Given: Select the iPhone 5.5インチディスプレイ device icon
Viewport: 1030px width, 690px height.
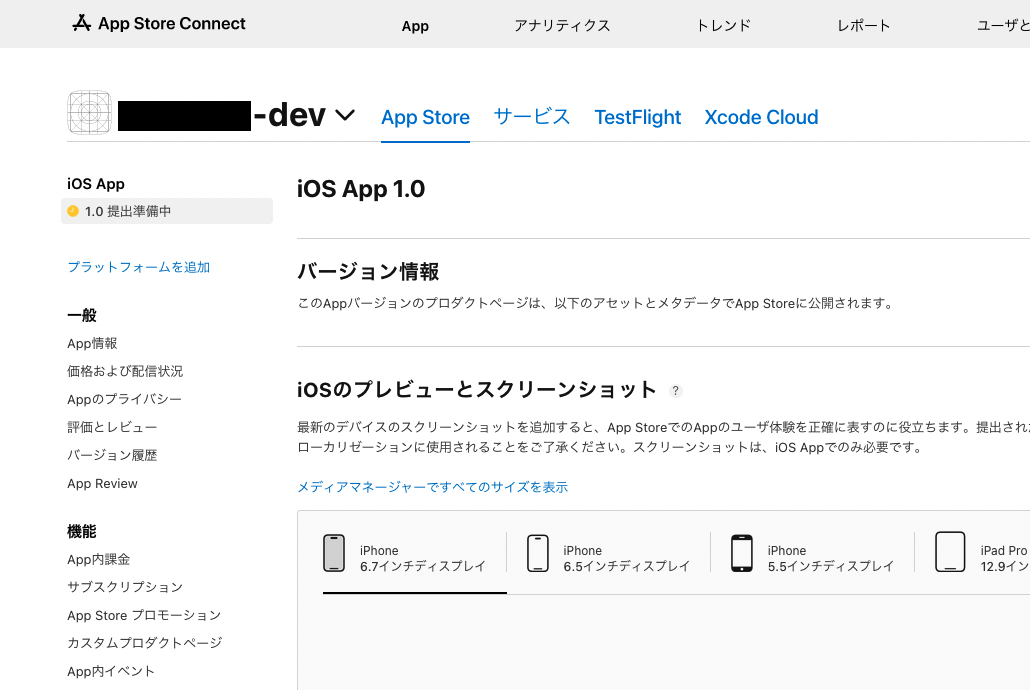Looking at the screenshot, I should click(742, 552).
